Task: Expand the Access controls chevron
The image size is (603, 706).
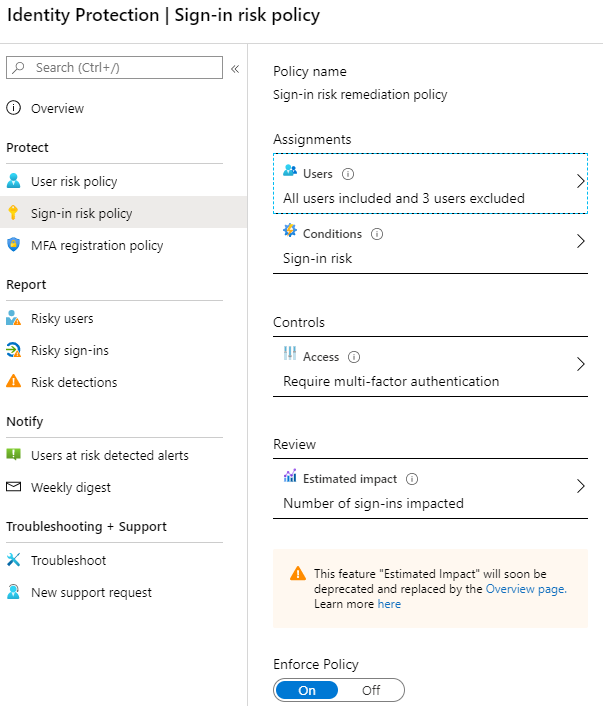Action: coord(580,364)
